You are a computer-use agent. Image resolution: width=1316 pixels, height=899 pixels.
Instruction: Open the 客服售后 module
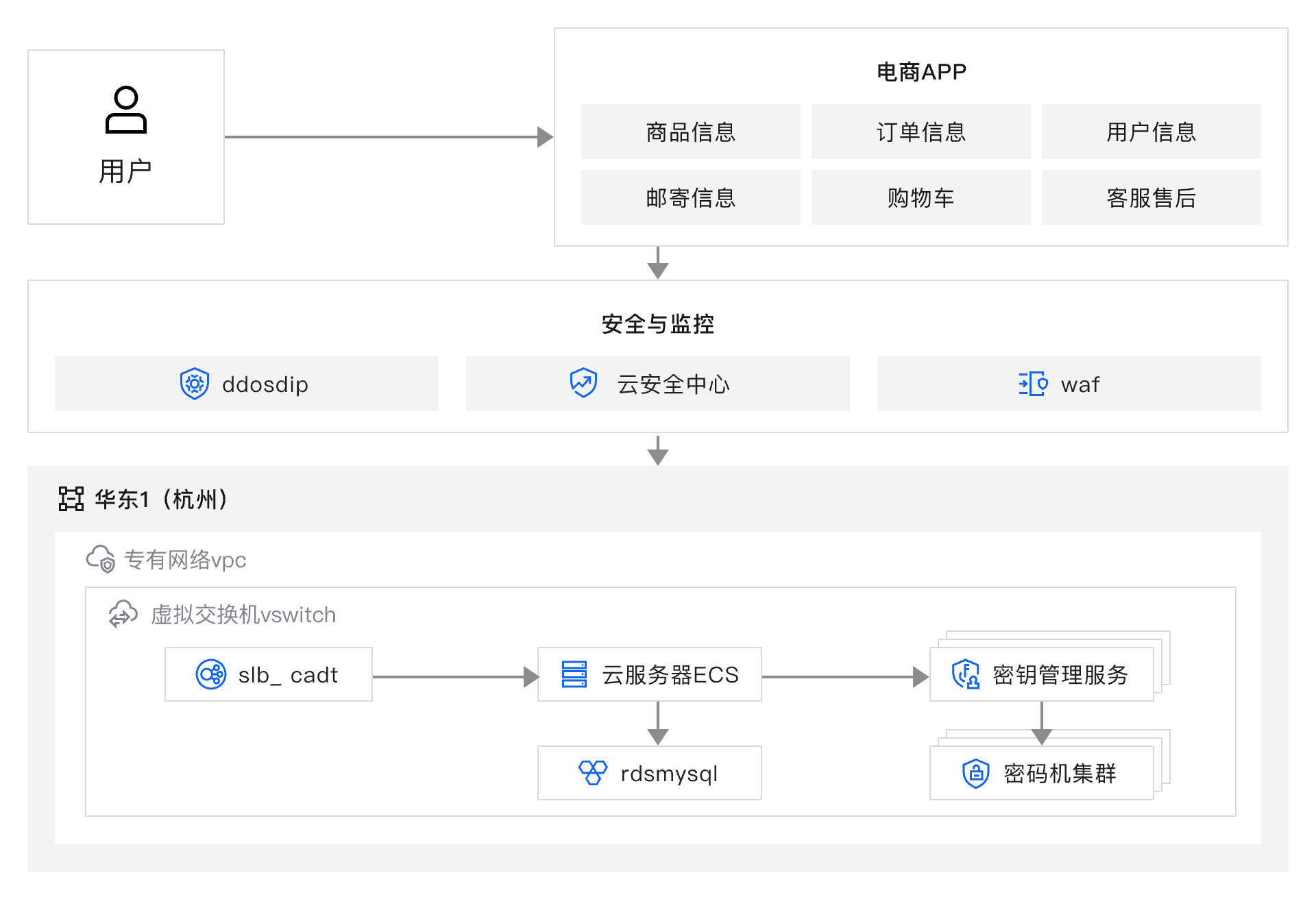point(1151,197)
